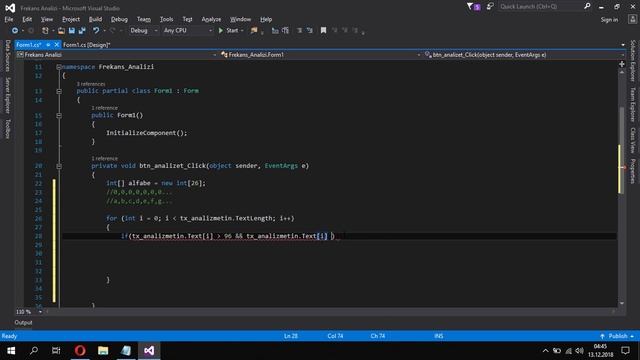The width and height of the screenshot is (640, 360).
Task: Click the Find in Files icon
Action: point(254,31)
